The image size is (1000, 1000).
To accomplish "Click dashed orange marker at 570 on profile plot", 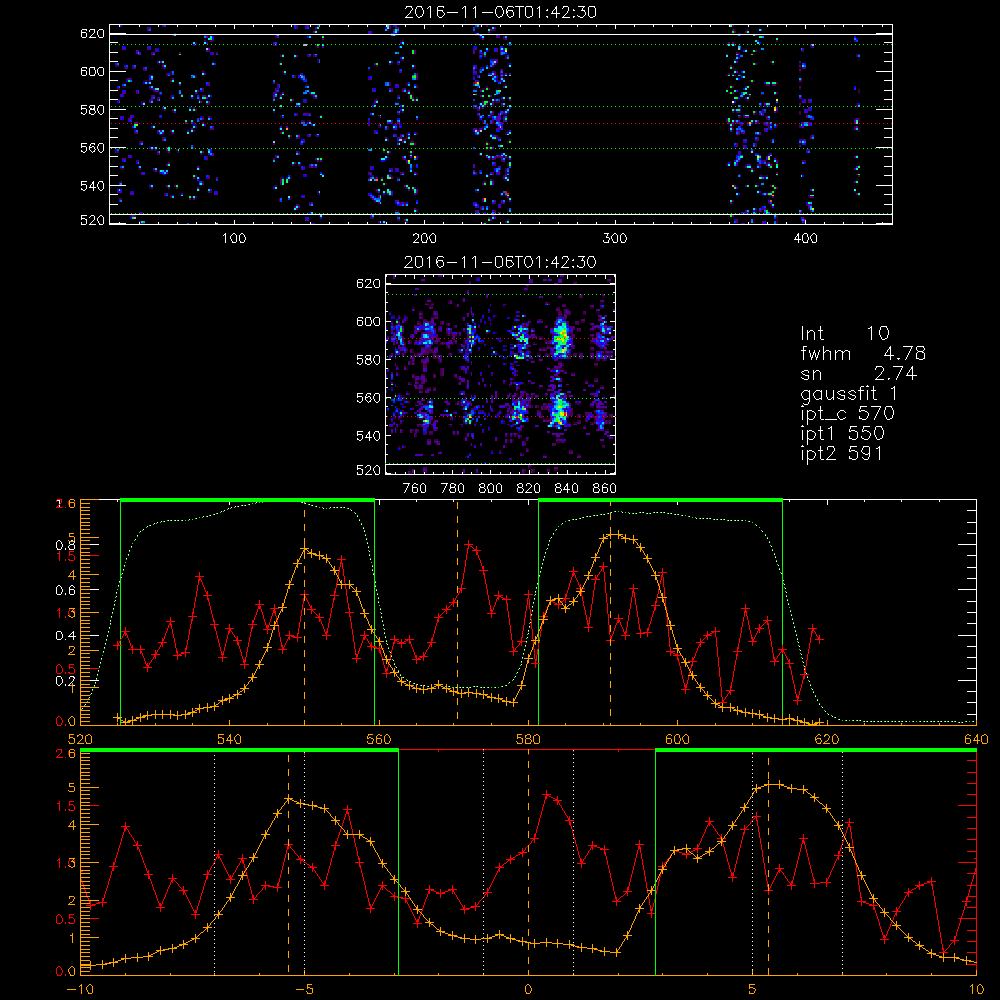I will (x=457, y=612).
